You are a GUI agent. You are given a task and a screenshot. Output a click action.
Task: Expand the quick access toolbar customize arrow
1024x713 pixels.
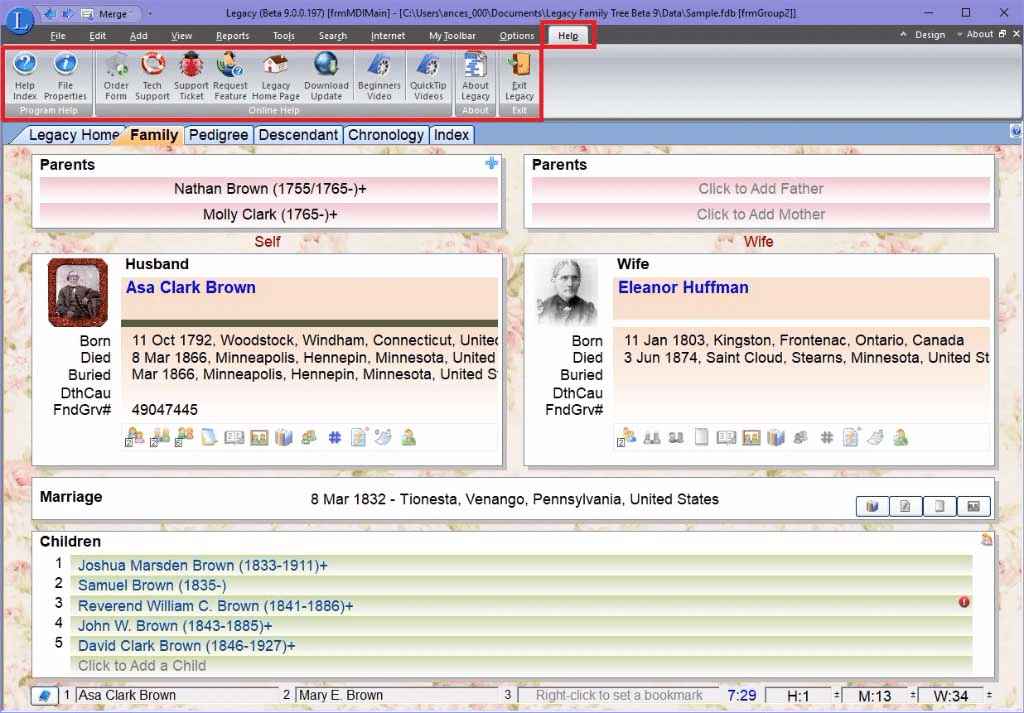[x=150, y=14]
